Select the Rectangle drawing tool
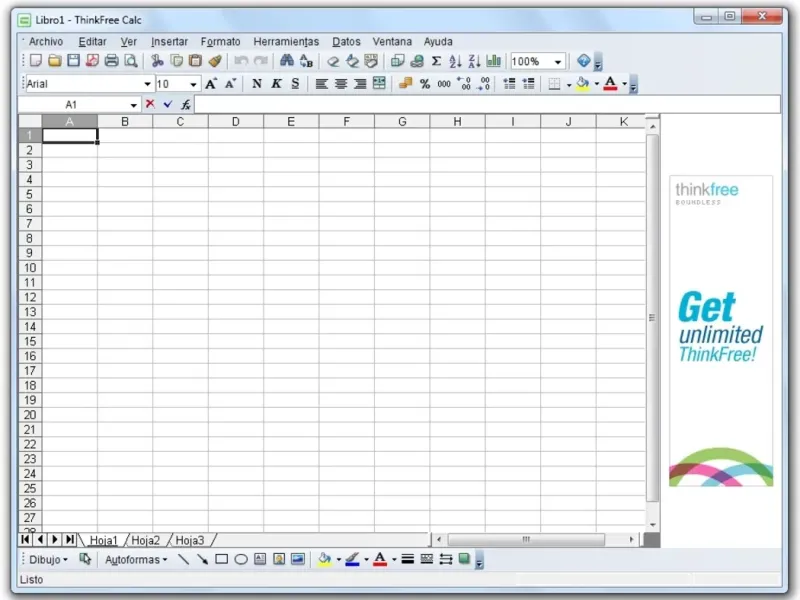 [x=221, y=560]
